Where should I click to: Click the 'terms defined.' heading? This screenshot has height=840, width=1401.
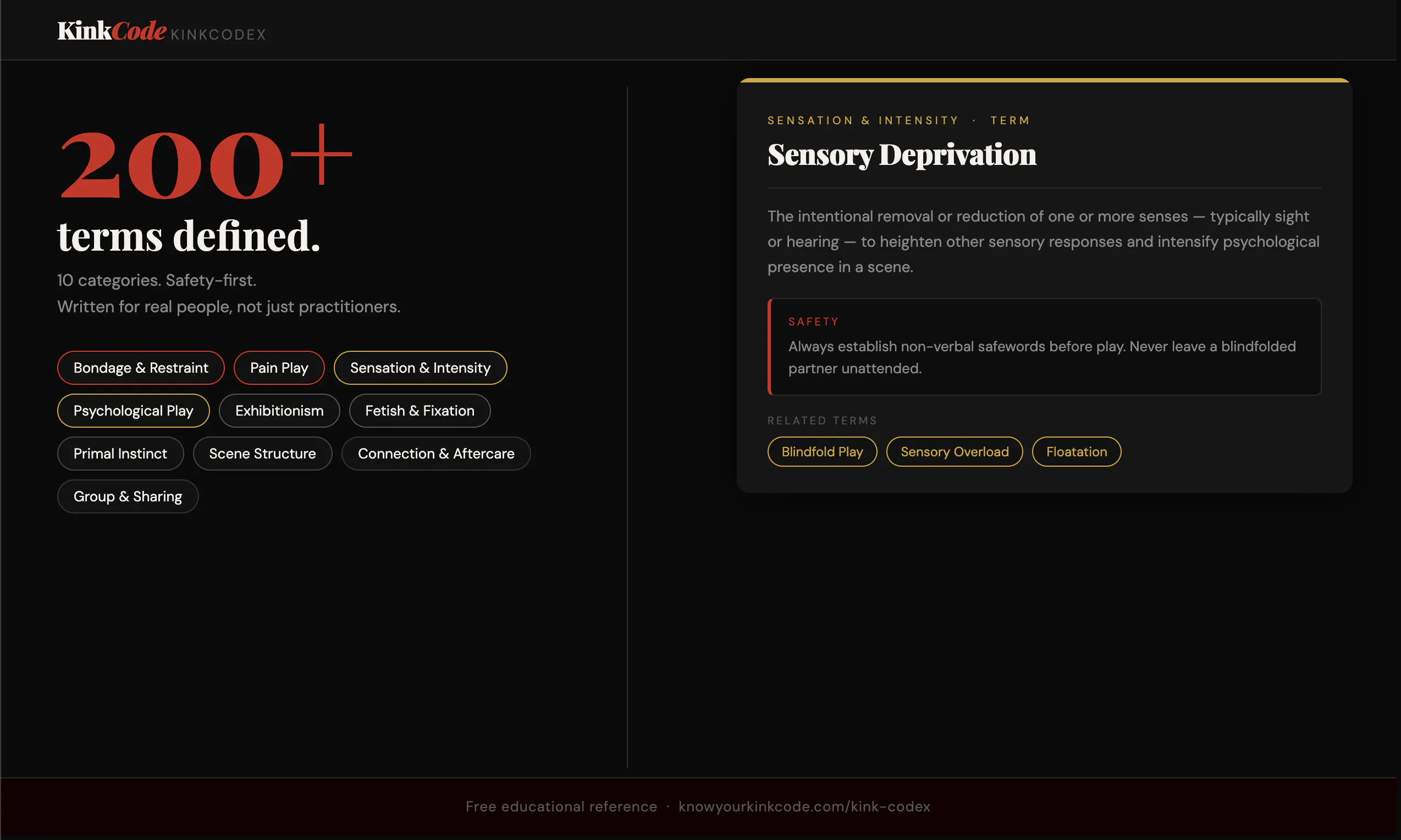tap(189, 236)
